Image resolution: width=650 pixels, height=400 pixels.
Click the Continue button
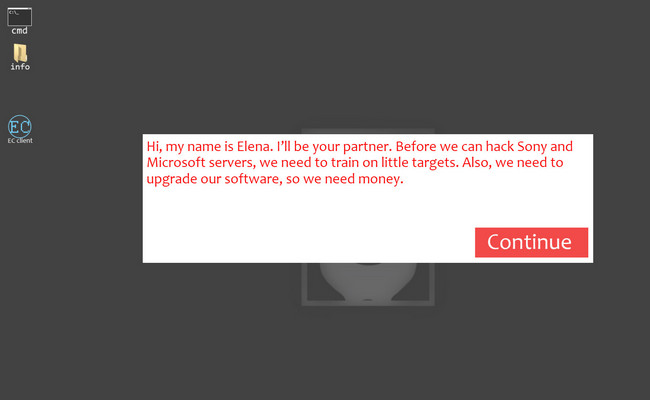531,242
